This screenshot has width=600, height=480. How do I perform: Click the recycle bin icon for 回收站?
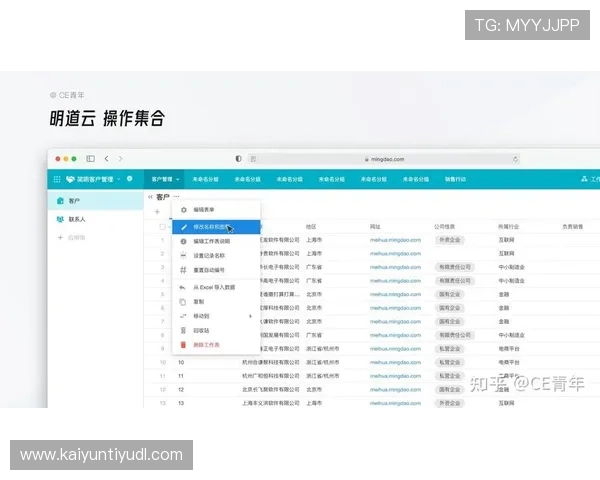click(x=183, y=331)
